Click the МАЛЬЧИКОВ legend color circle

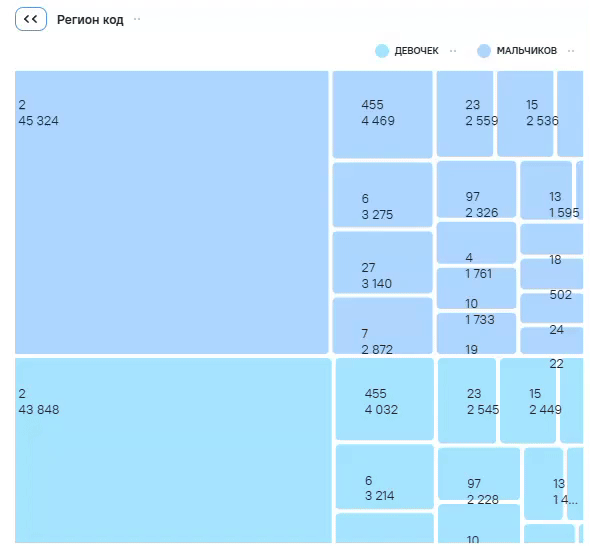484,51
